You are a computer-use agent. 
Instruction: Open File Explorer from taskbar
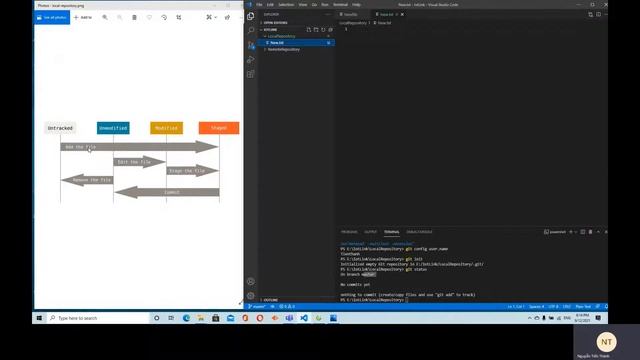(201, 318)
